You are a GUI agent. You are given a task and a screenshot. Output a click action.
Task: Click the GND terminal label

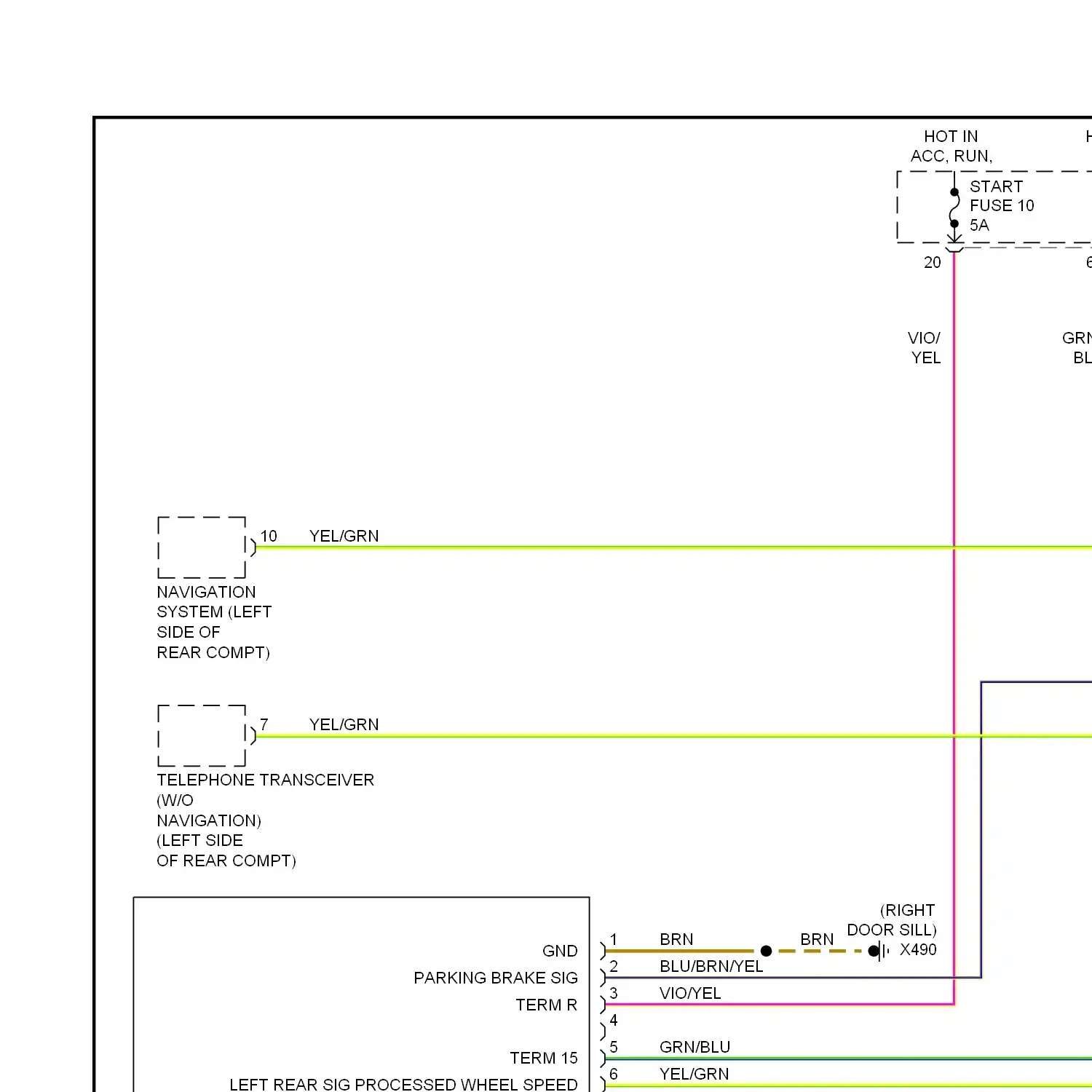[x=560, y=951]
